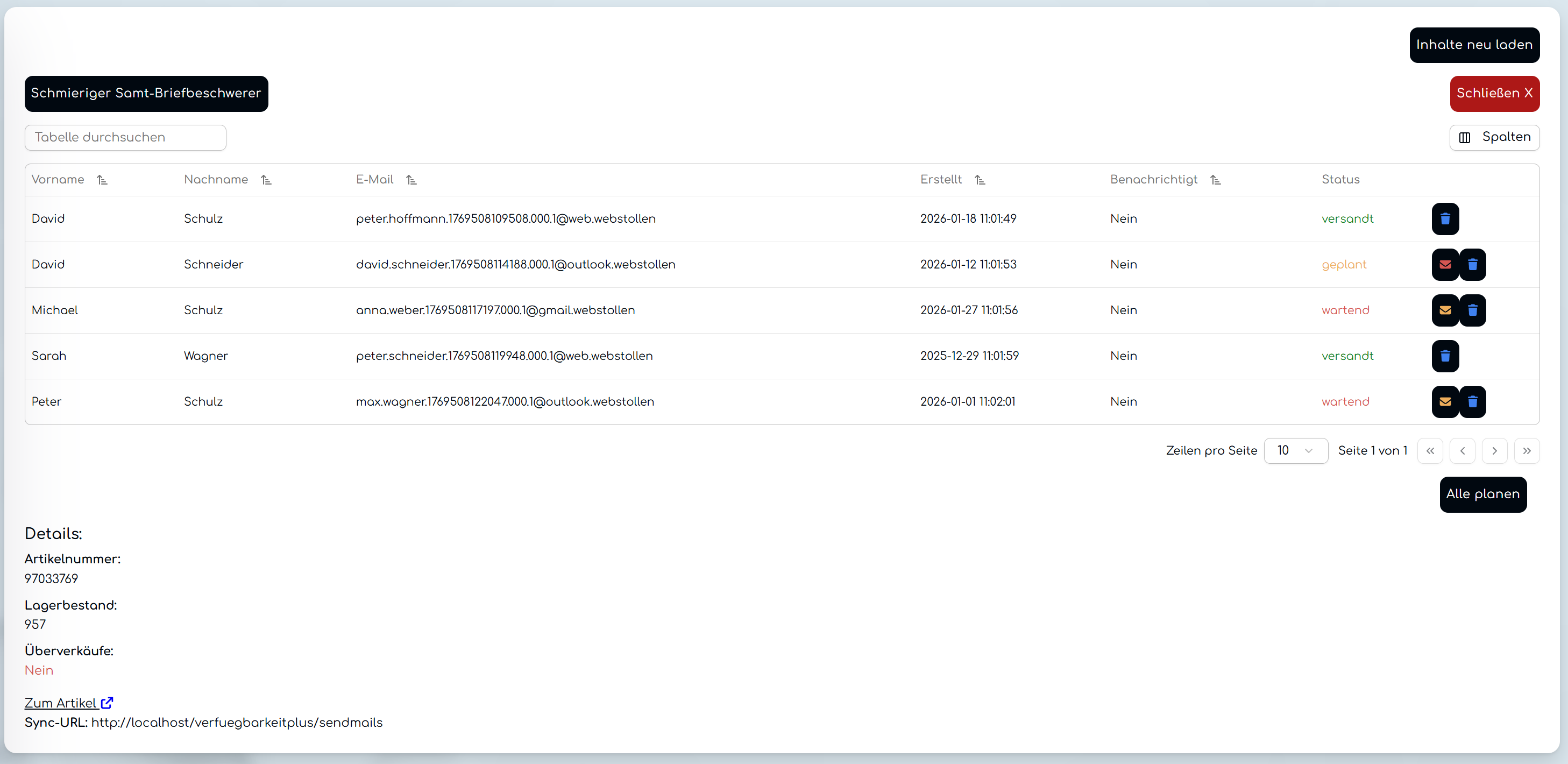The width and height of the screenshot is (1568, 764).
Task: Go to the next page
Action: 1494,450
